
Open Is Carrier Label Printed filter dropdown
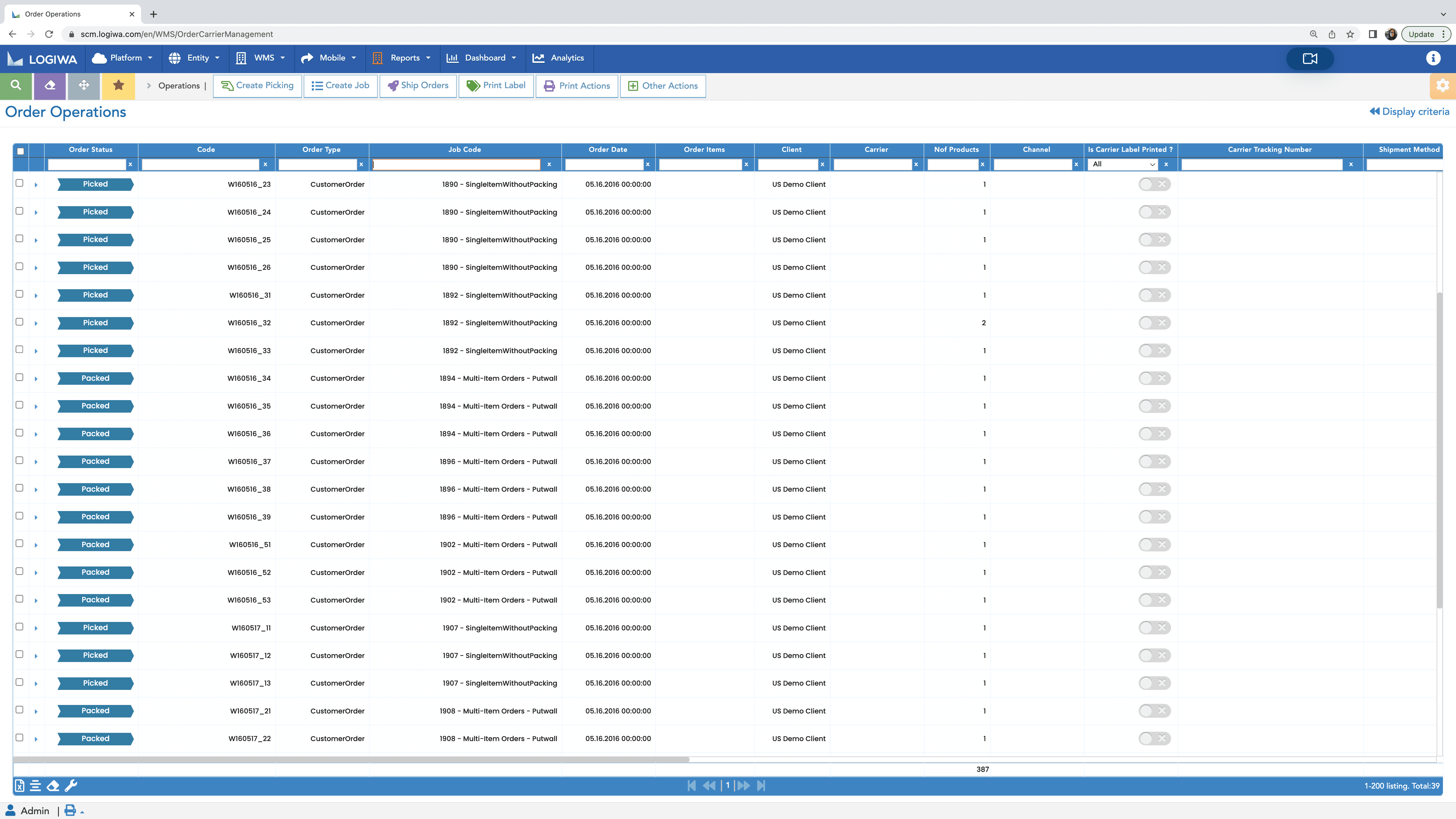click(1123, 164)
